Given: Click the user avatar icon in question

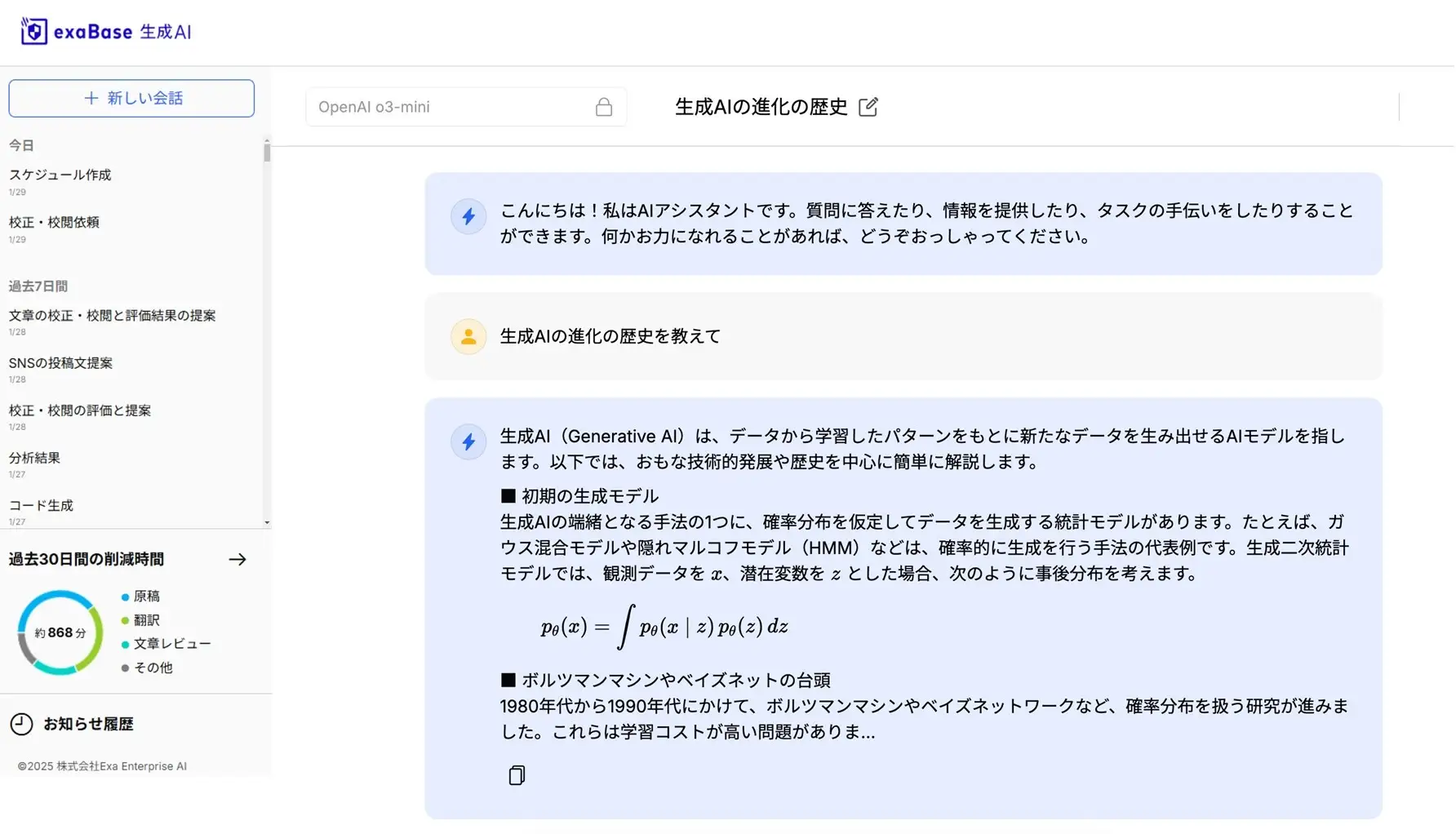Looking at the screenshot, I should [468, 336].
